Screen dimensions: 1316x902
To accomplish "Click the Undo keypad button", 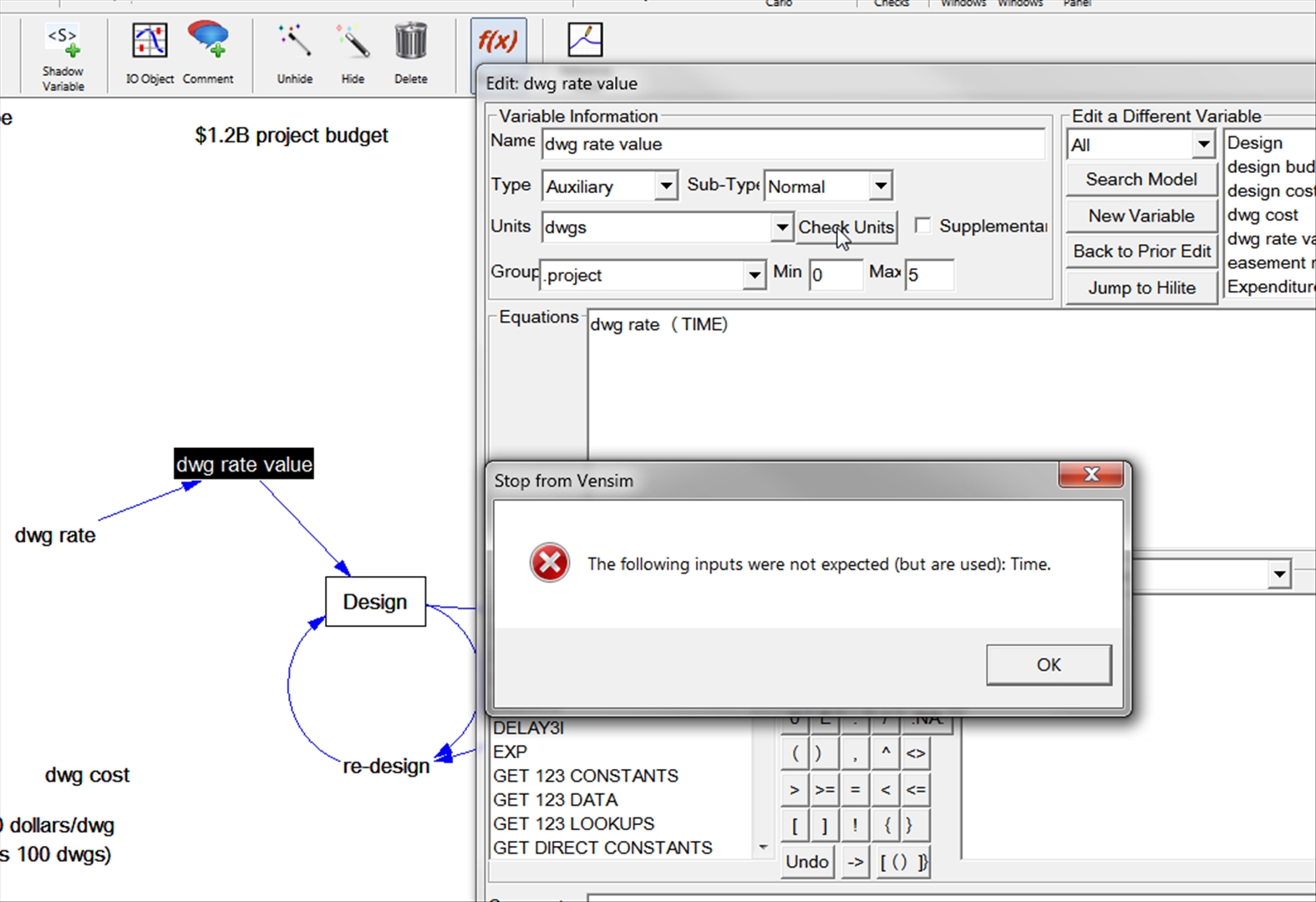I will [x=807, y=862].
